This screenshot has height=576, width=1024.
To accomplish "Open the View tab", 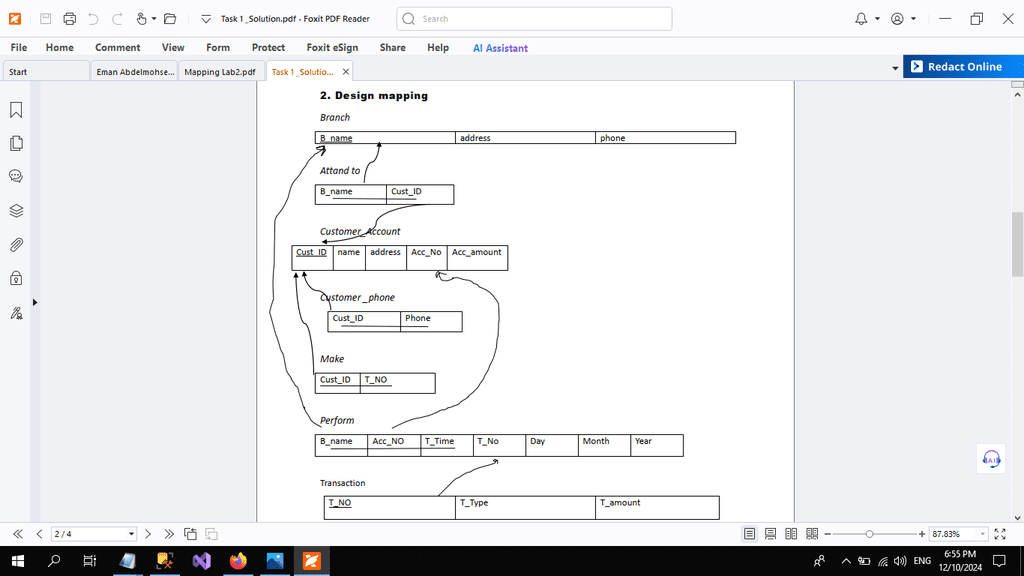I will (173, 48).
